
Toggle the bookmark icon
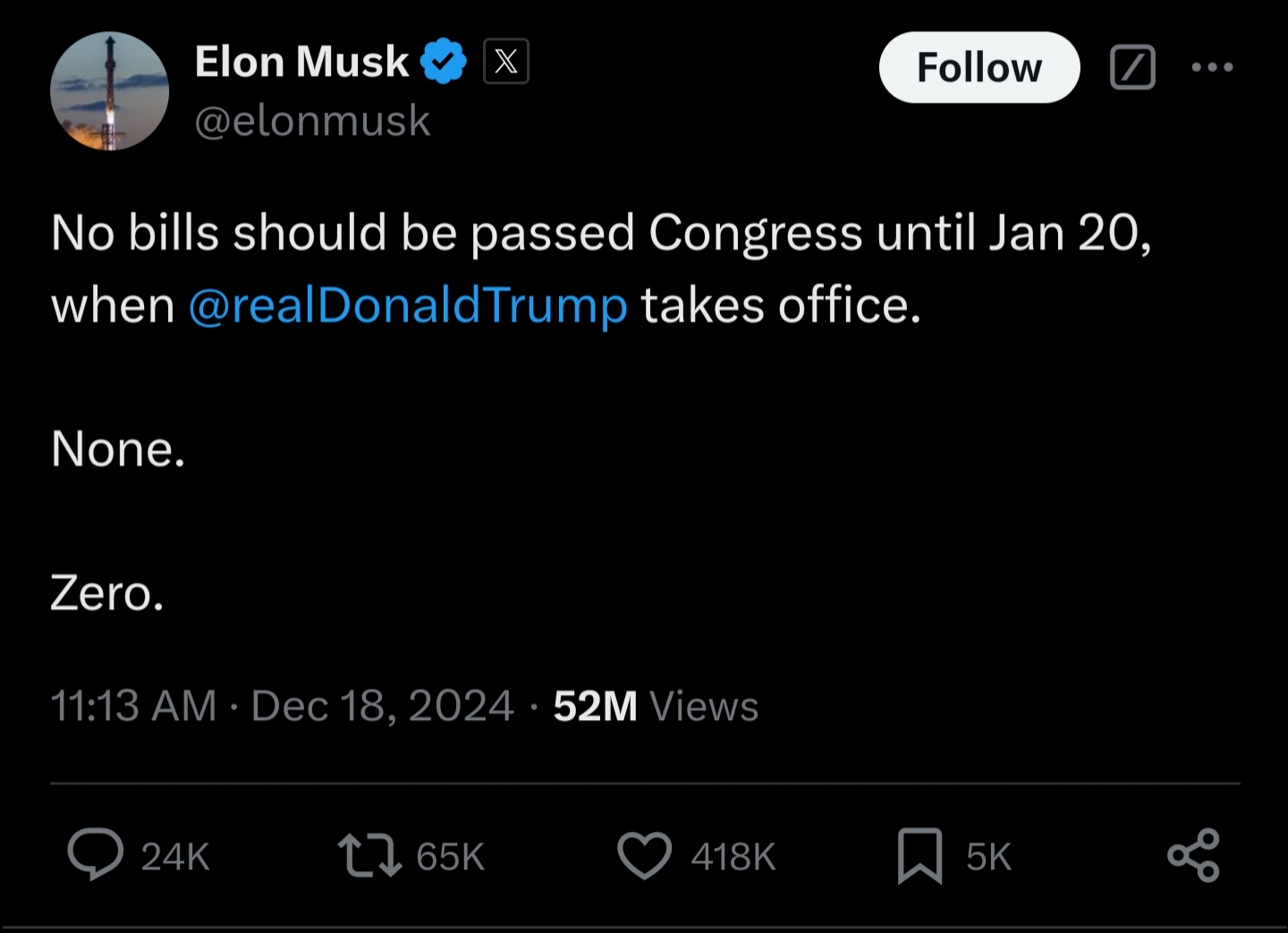[919, 855]
